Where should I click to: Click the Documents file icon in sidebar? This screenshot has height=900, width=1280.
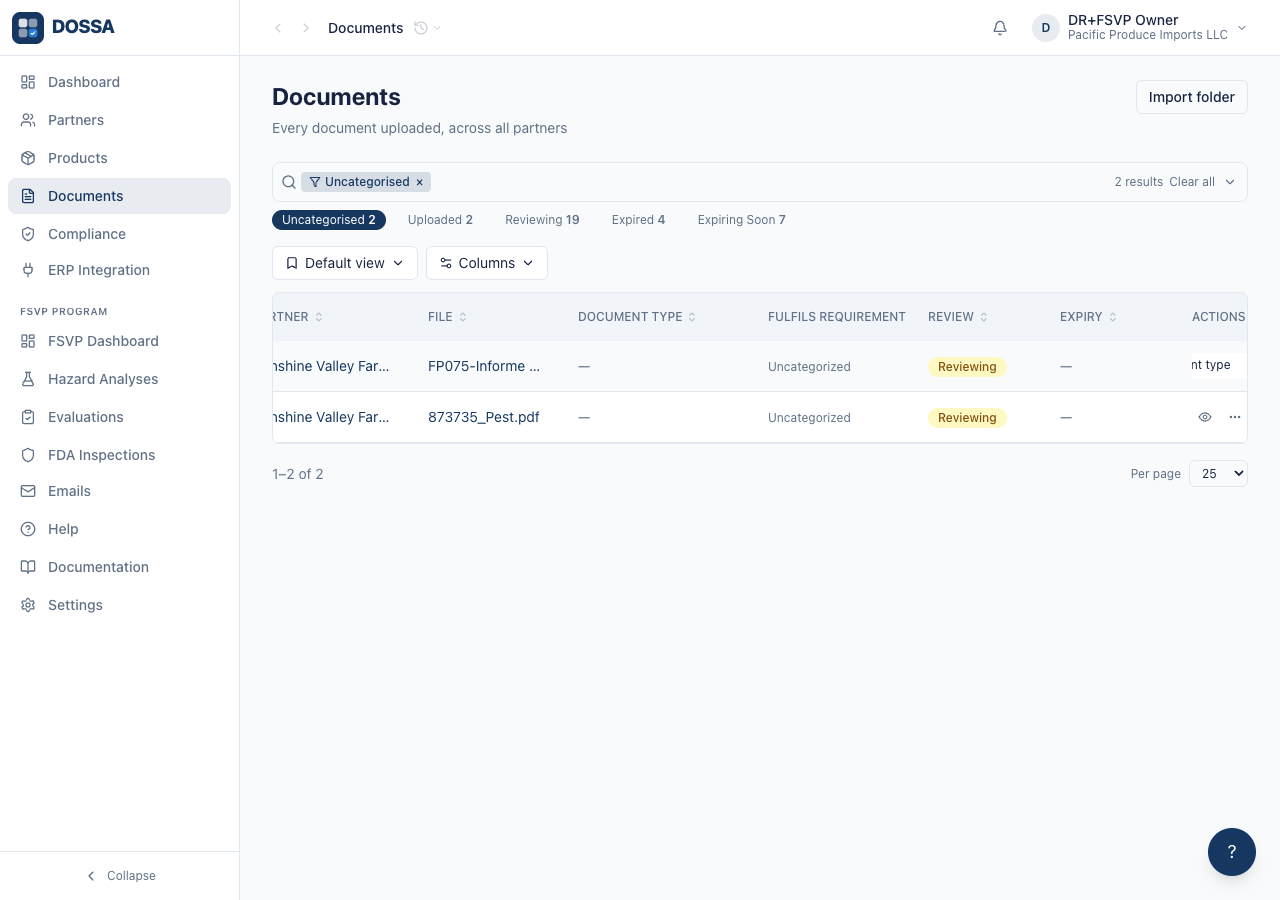click(x=28, y=196)
